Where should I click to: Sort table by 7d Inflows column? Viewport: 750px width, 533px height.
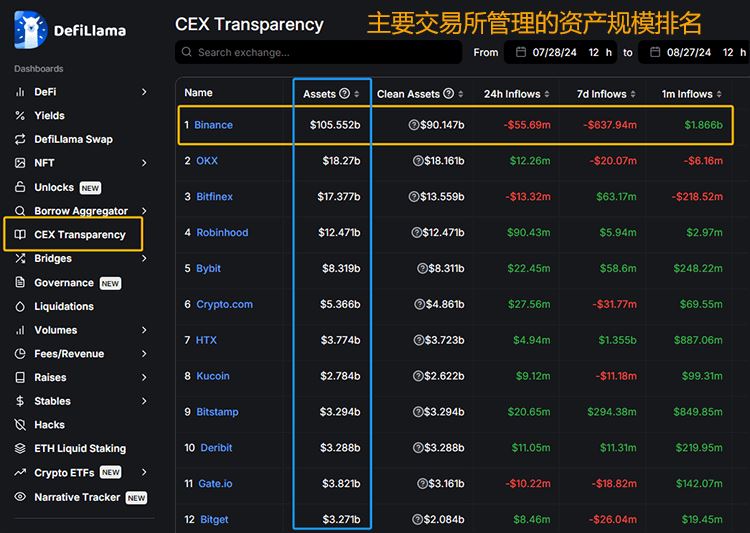tap(633, 94)
